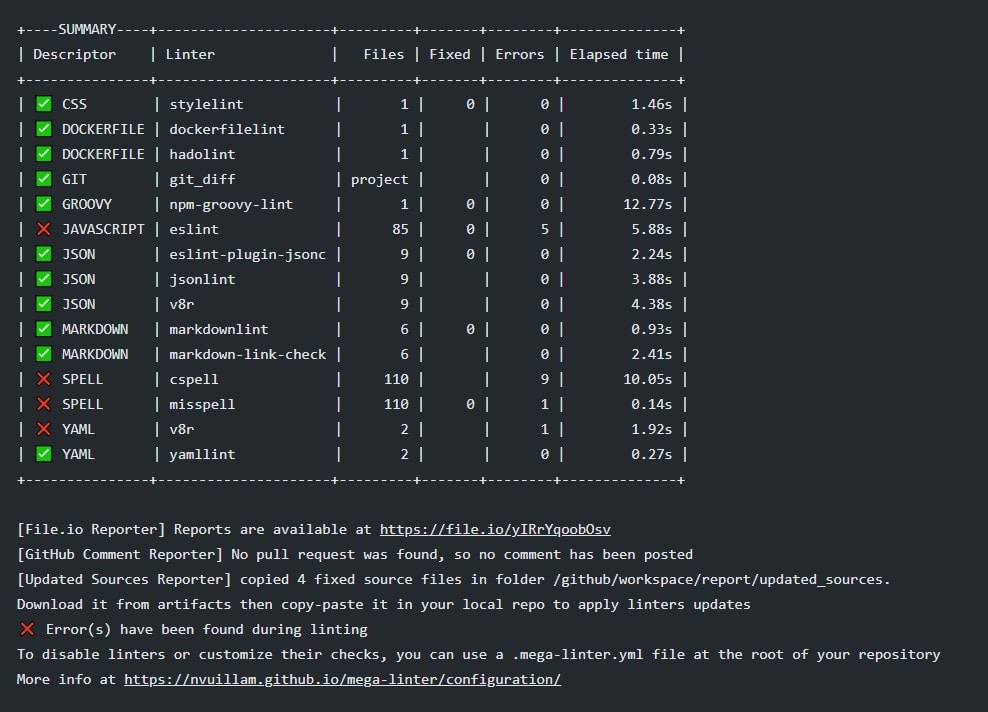Open the mega-linter configuration documentation link
988x712 pixels.
(x=343, y=679)
